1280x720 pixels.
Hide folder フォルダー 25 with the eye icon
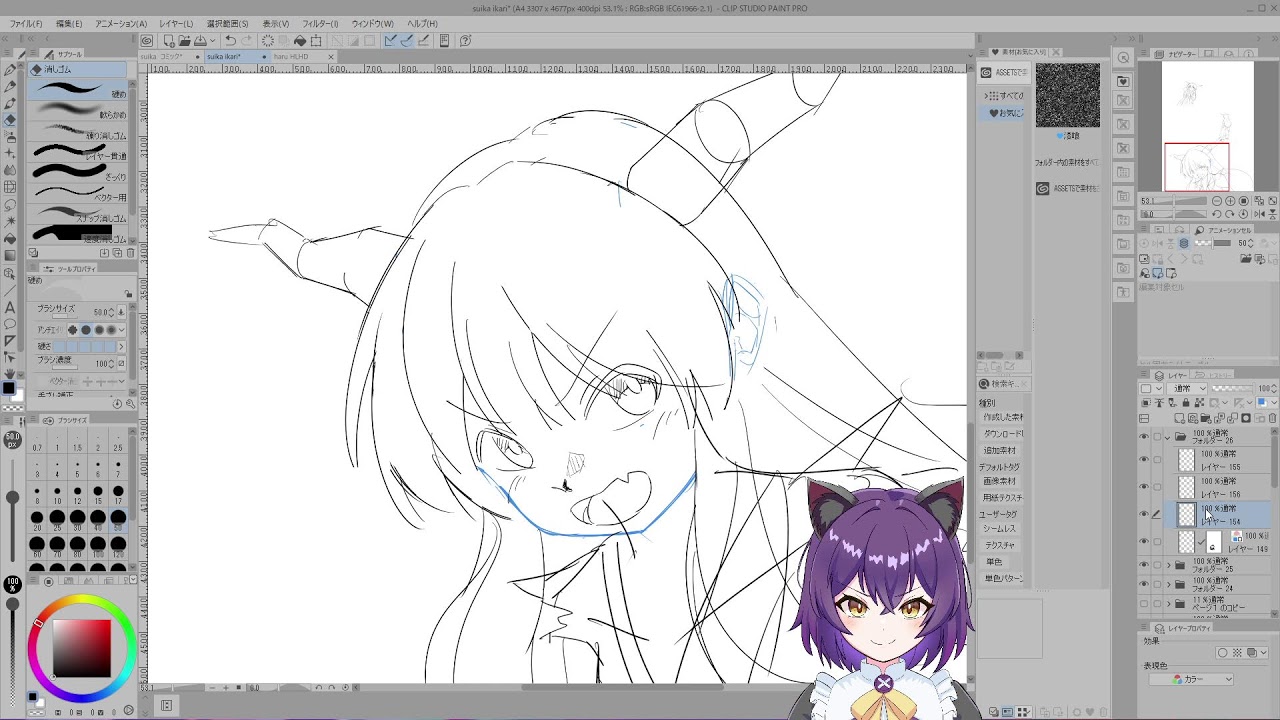(1144, 565)
